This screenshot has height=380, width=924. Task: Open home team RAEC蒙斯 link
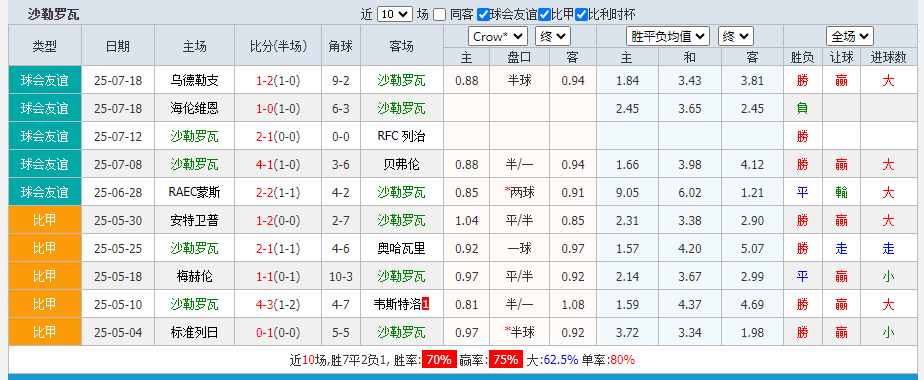tap(195, 192)
